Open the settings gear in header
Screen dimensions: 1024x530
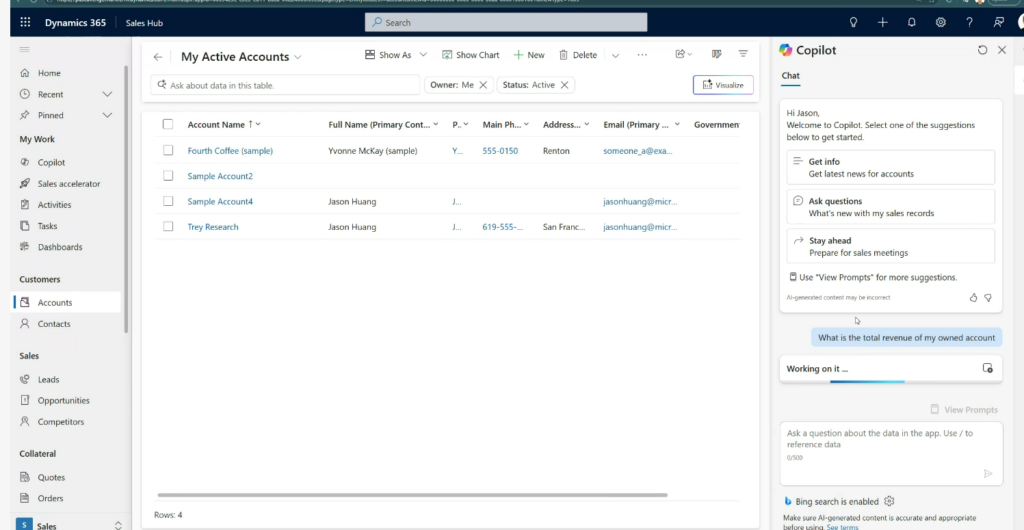pos(940,22)
